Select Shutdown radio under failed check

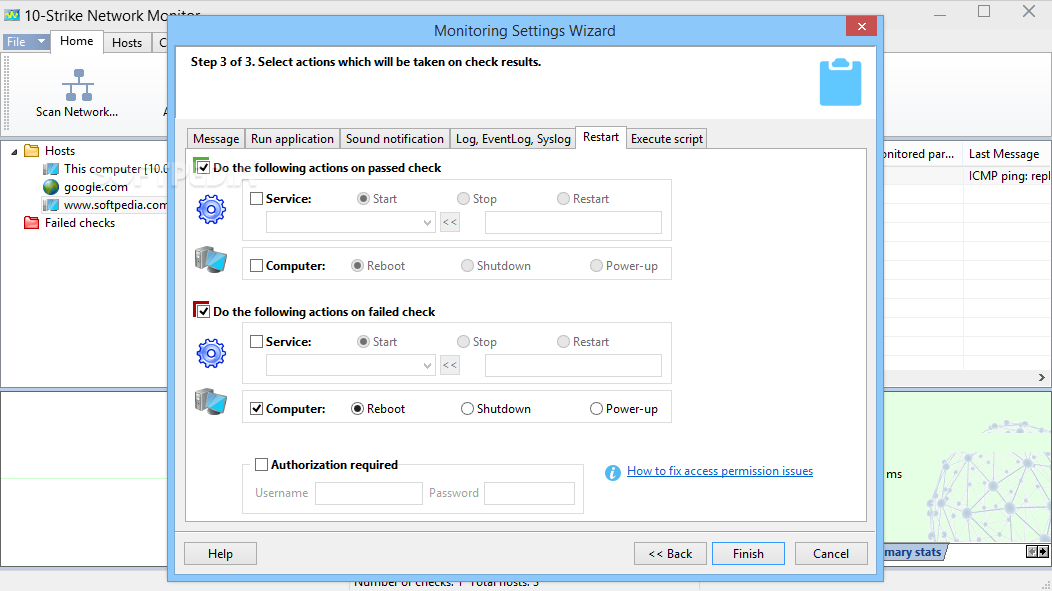pyautogui.click(x=467, y=409)
